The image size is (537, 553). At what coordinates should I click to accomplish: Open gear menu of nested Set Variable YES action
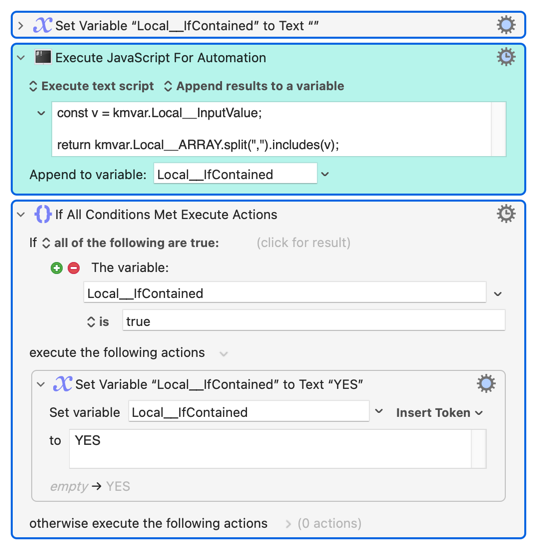click(486, 384)
